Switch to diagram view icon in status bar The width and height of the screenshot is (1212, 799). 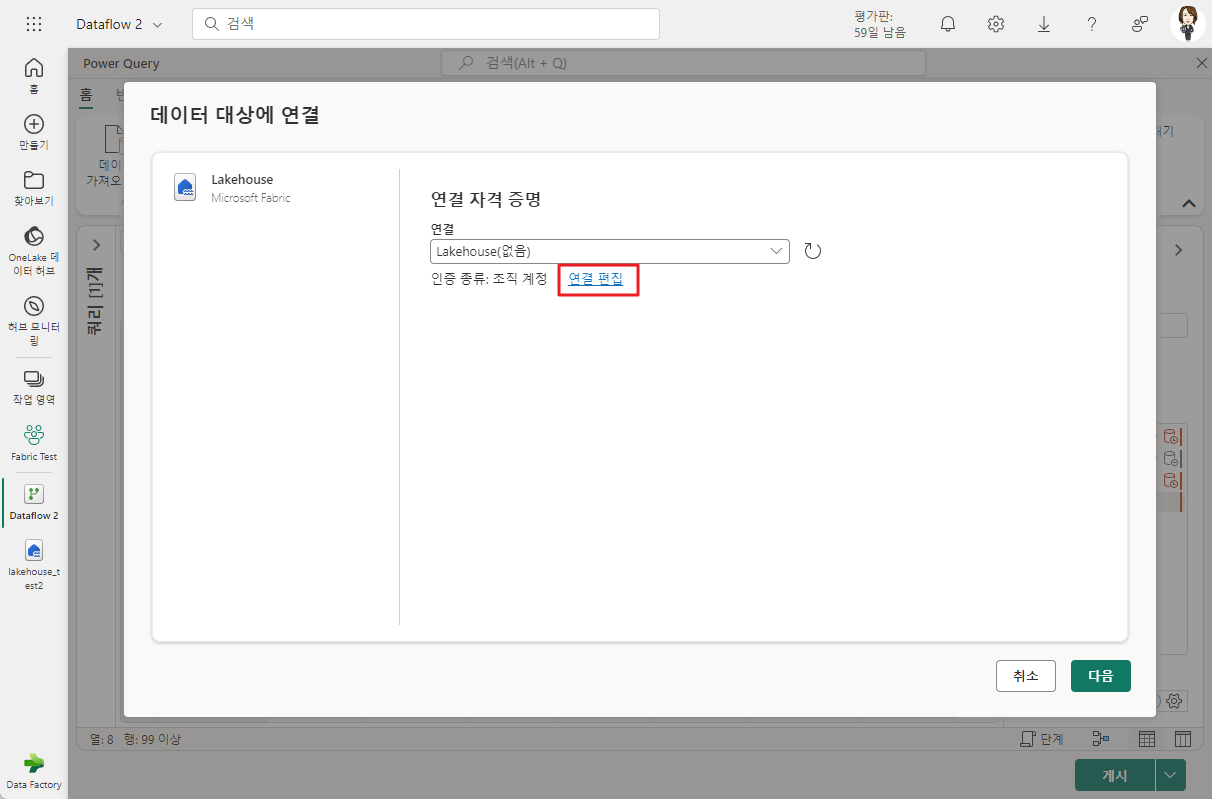point(1101,739)
